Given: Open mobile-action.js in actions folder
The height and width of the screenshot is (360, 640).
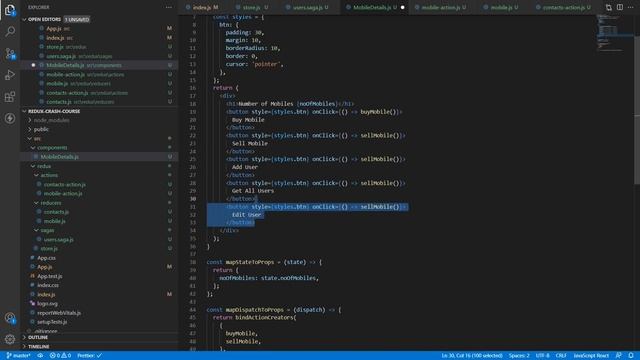Looking at the screenshot, I should pos(99,193).
